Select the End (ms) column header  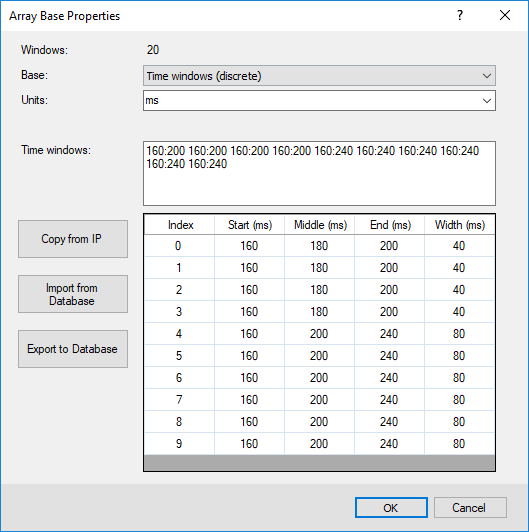coord(390,225)
